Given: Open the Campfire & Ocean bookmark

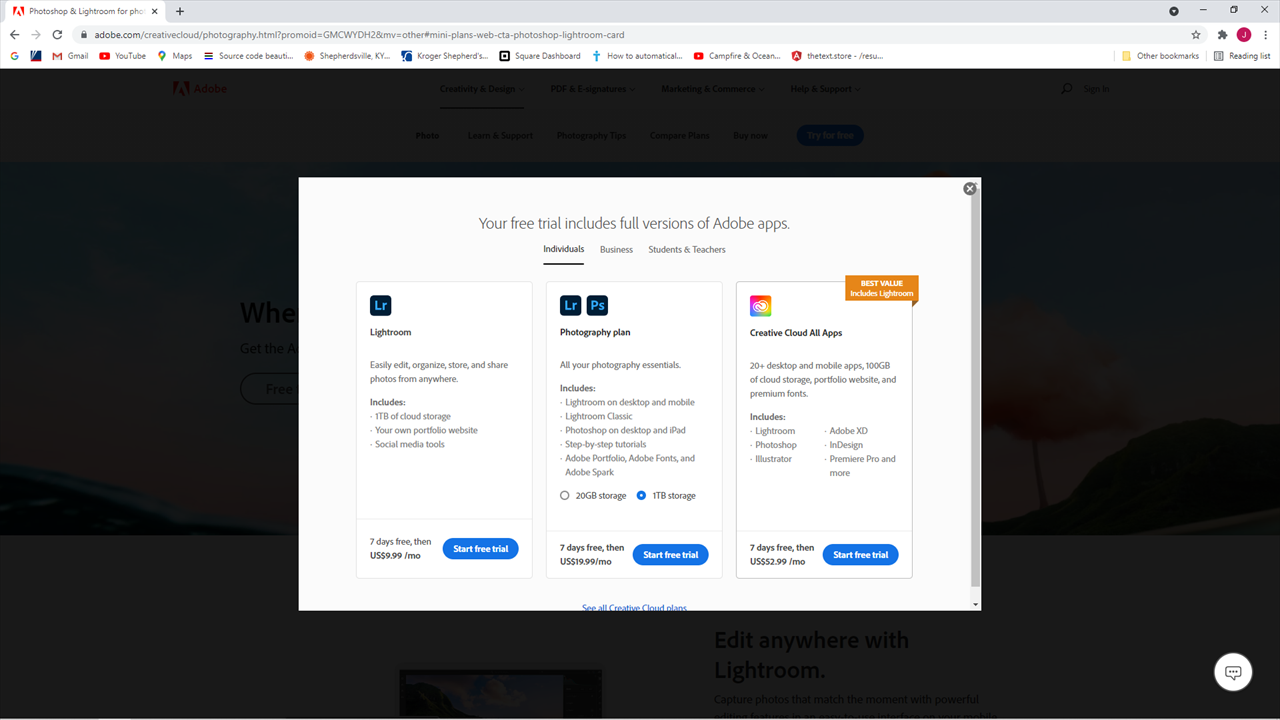Looking at the screenshot, I should coord(738,56).
